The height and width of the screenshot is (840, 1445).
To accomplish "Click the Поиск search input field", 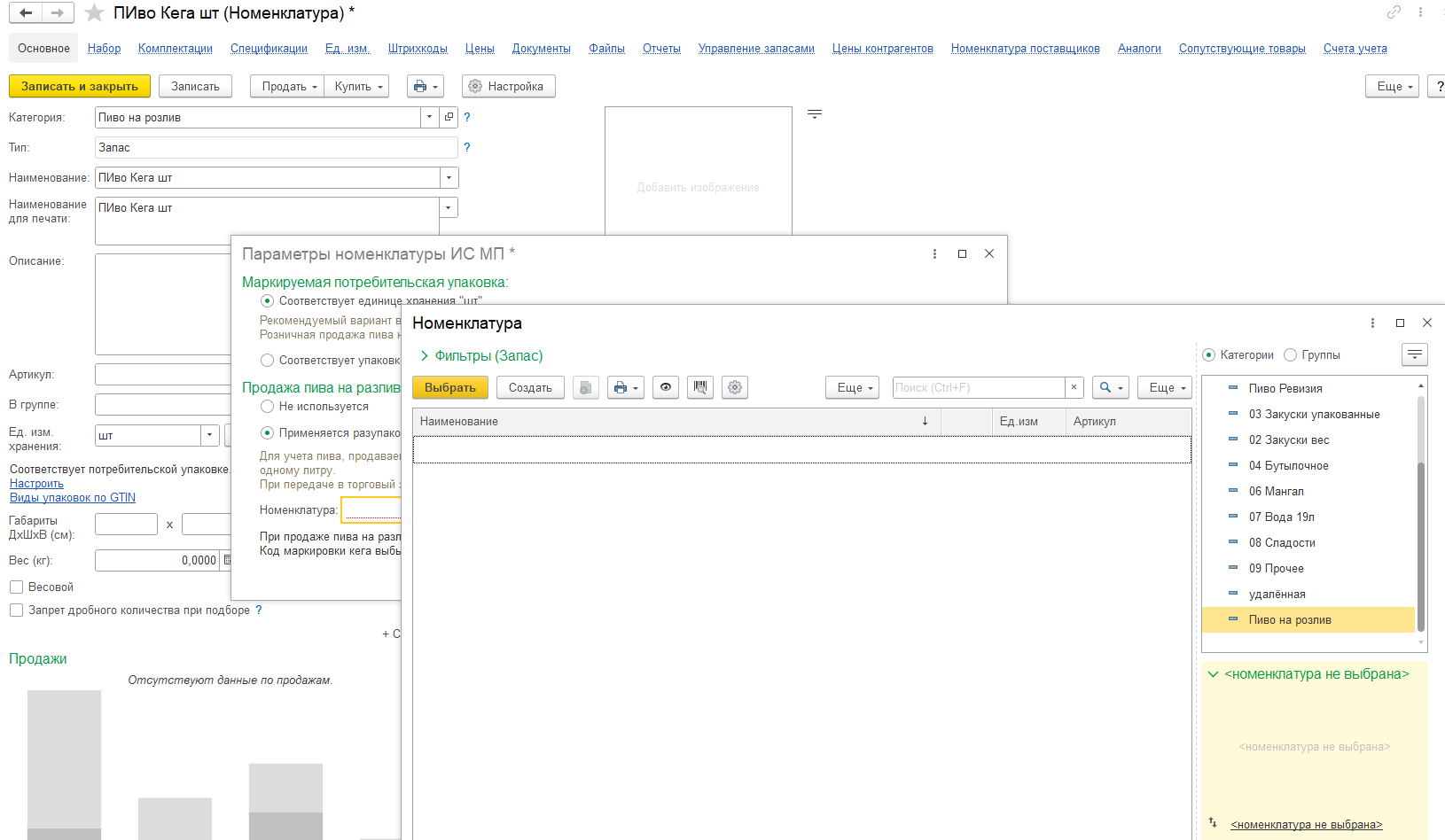I will pos(978,387).
